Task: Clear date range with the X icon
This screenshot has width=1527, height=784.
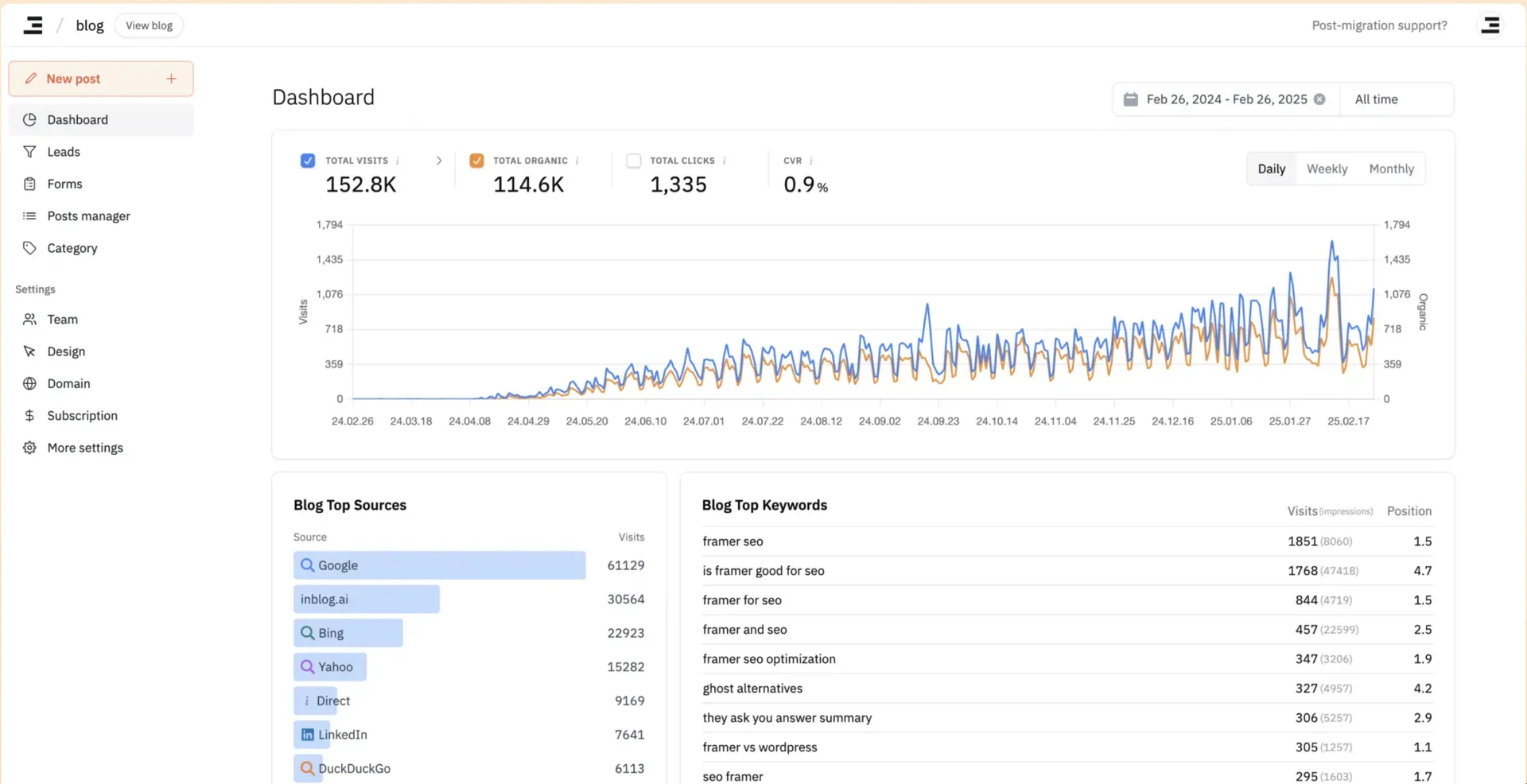Action: click(x=1321, y=99)
